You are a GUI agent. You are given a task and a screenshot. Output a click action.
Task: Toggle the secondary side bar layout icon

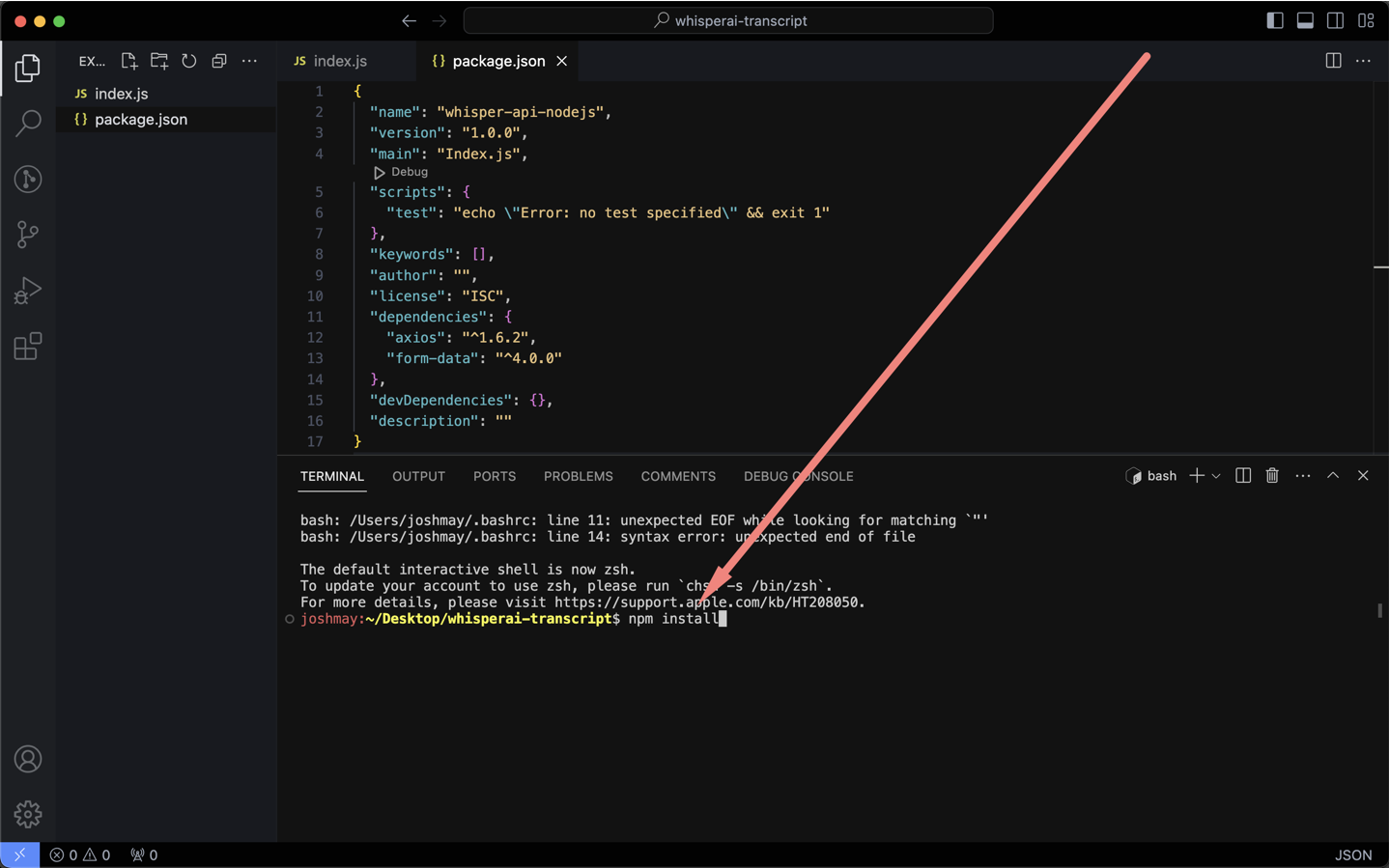click(1335, 20)
